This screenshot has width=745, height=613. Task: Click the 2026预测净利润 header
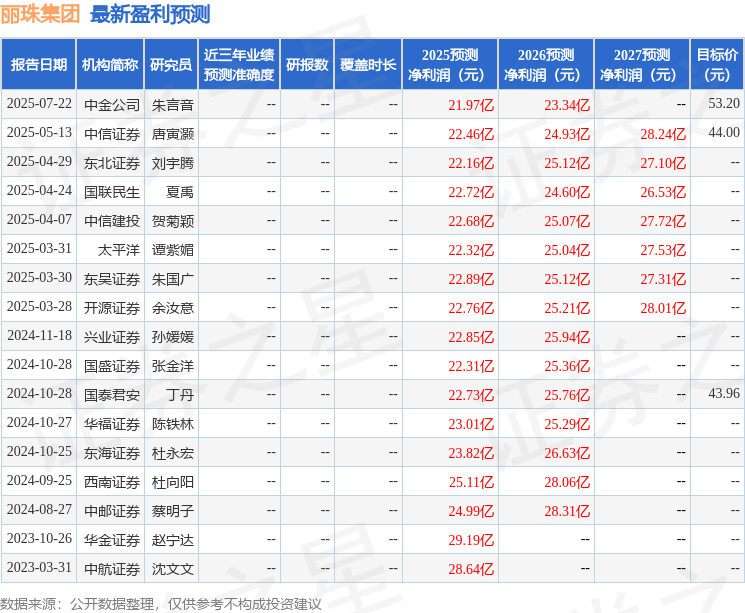tap(546, 65)
